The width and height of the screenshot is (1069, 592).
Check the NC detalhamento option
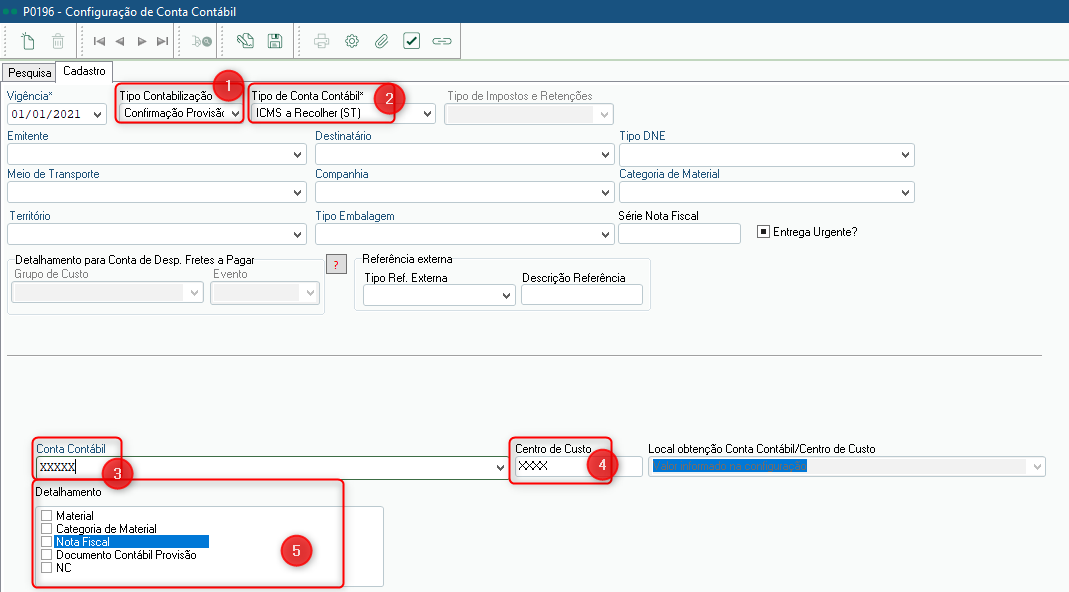click(x=46, y=567)
